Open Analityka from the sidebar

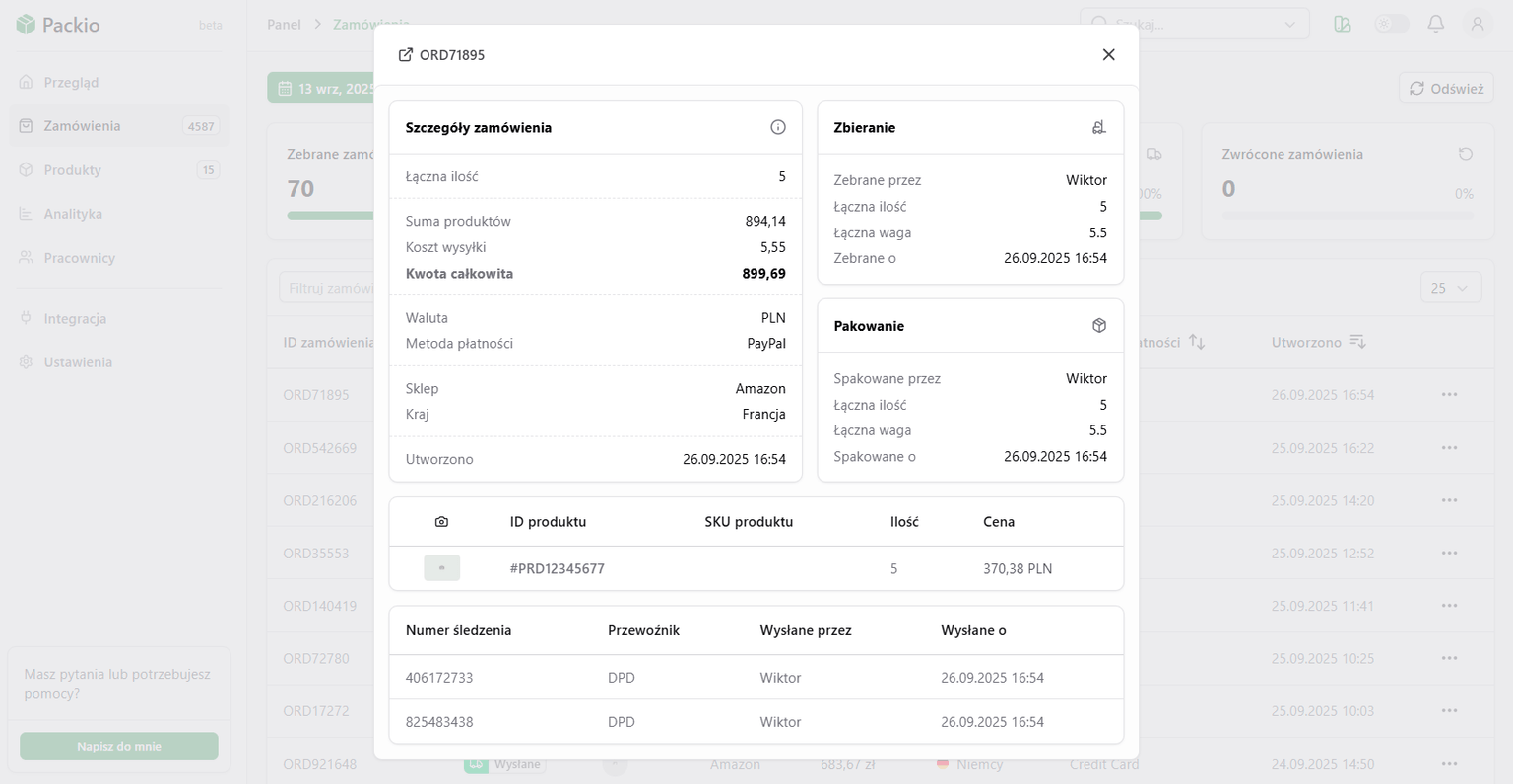[73, 214]
